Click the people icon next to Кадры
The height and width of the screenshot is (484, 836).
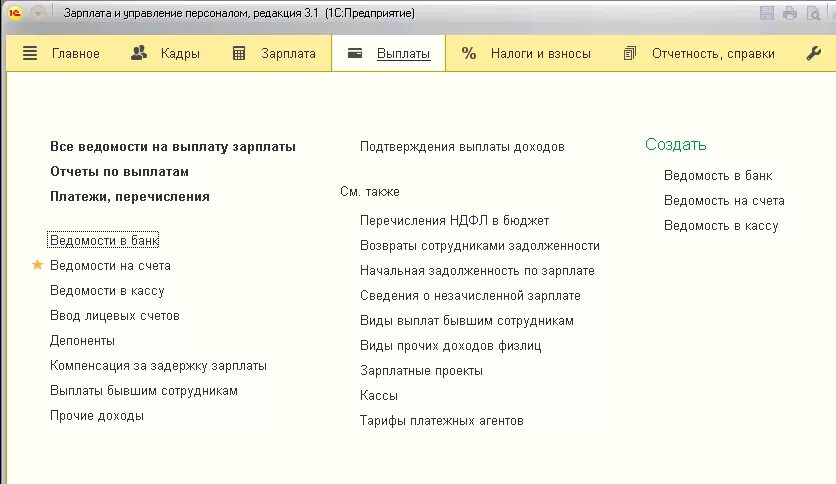point(139,53)
